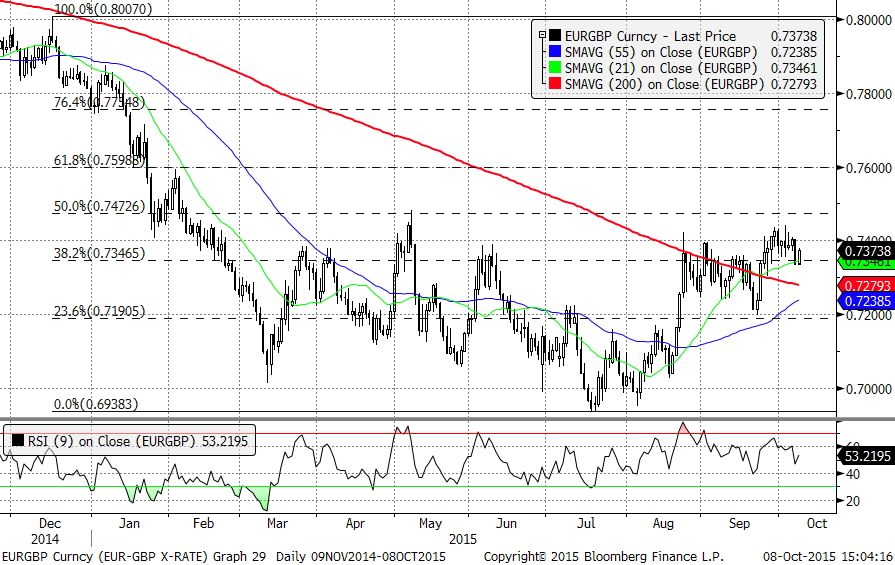Click the Copyright 2015 Bloomberg Finance L.P. text

coord(604,556)
